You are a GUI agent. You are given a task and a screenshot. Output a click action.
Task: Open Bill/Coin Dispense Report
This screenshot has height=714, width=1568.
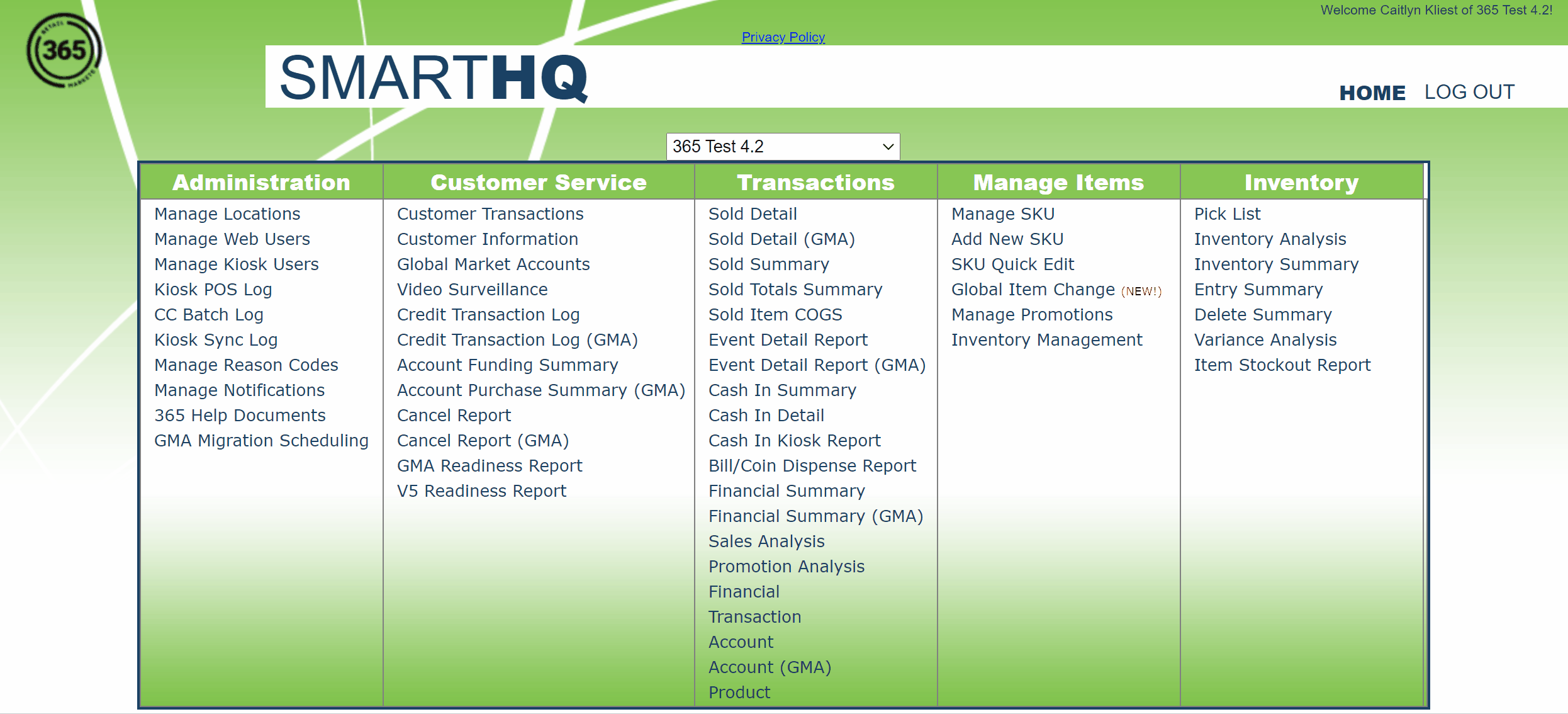[812, 466]
